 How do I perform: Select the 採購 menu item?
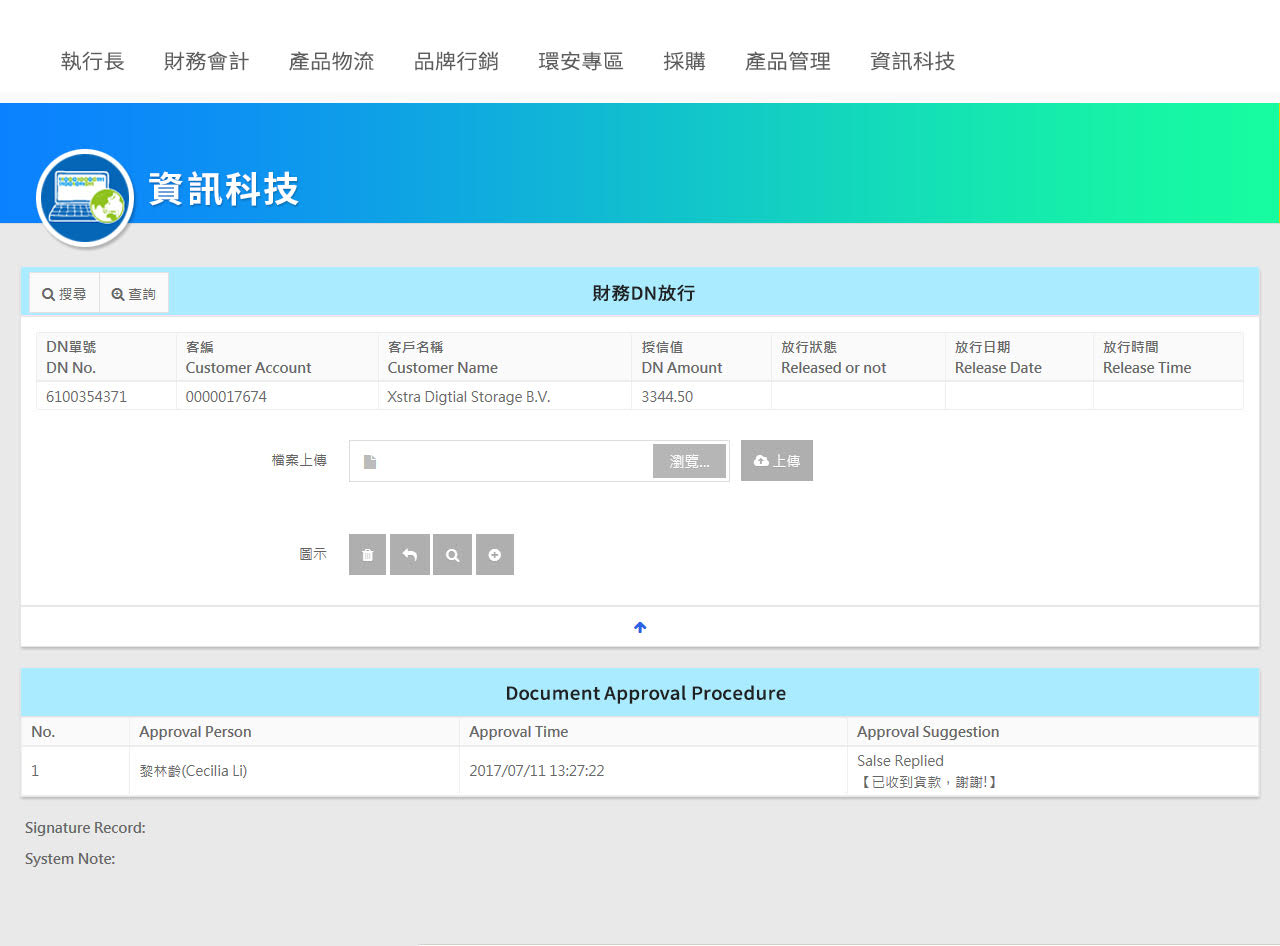click(x=684, y=62)
